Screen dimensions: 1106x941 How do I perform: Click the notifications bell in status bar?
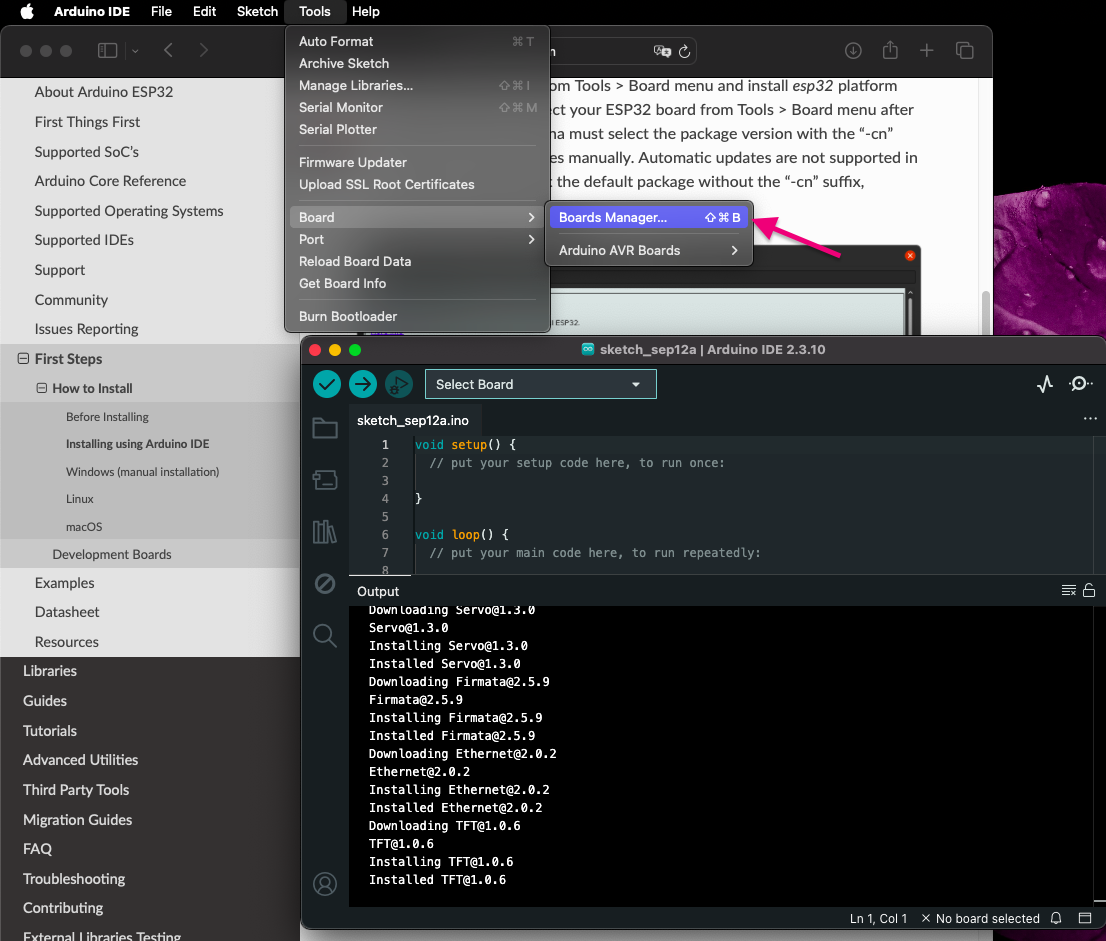tap(1056, 918)
